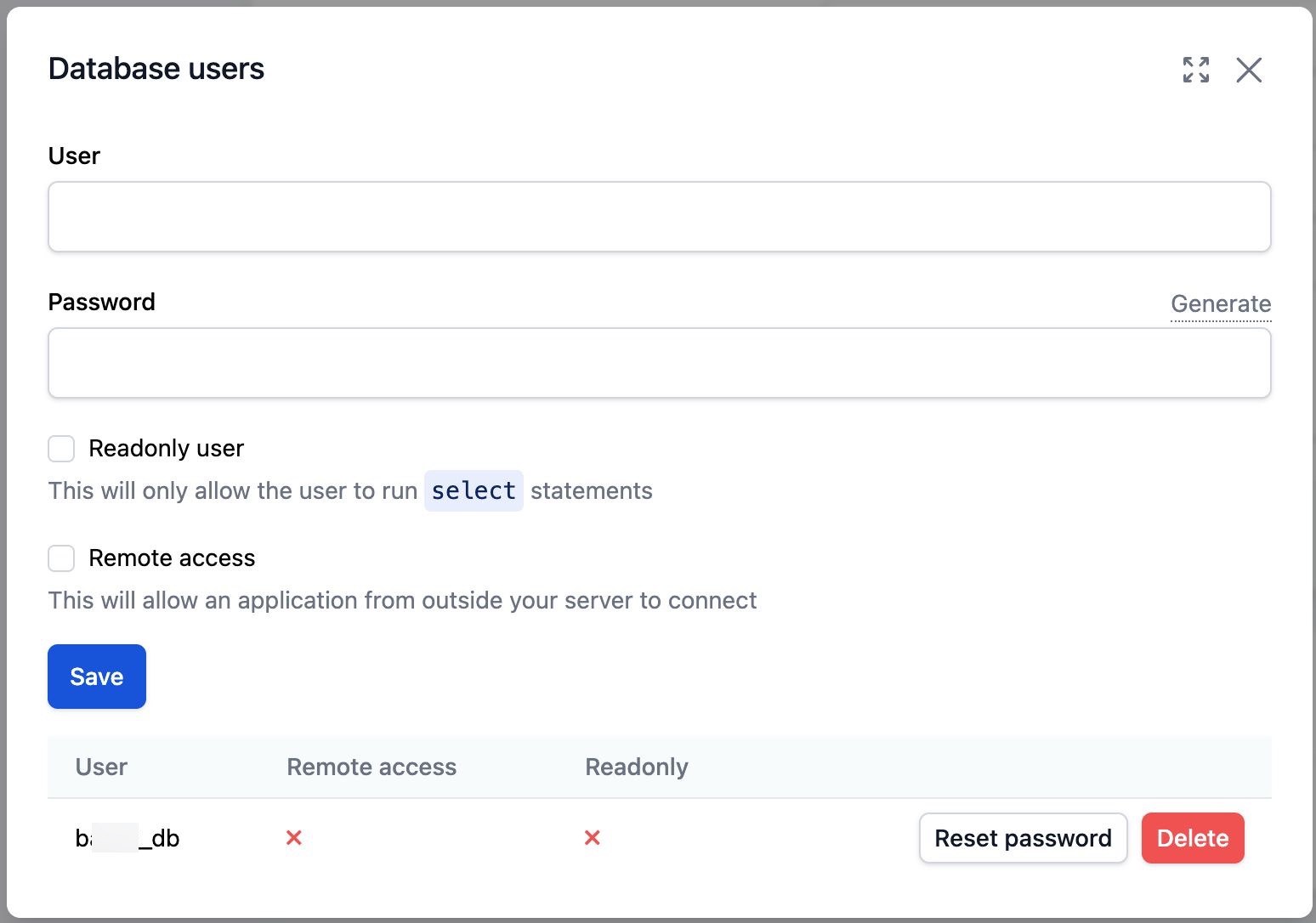Click the Remote access label text
The height and width of the screenshot is (923, 1316).
172,558
